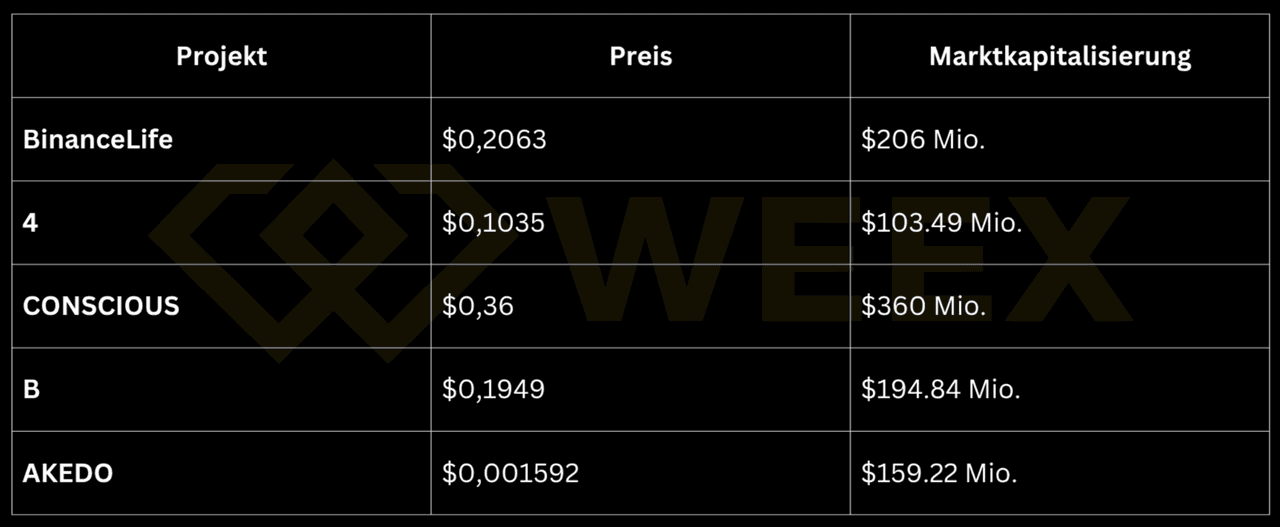Click the Projekt column header
1280x527 pixels.
pos(221,56)
